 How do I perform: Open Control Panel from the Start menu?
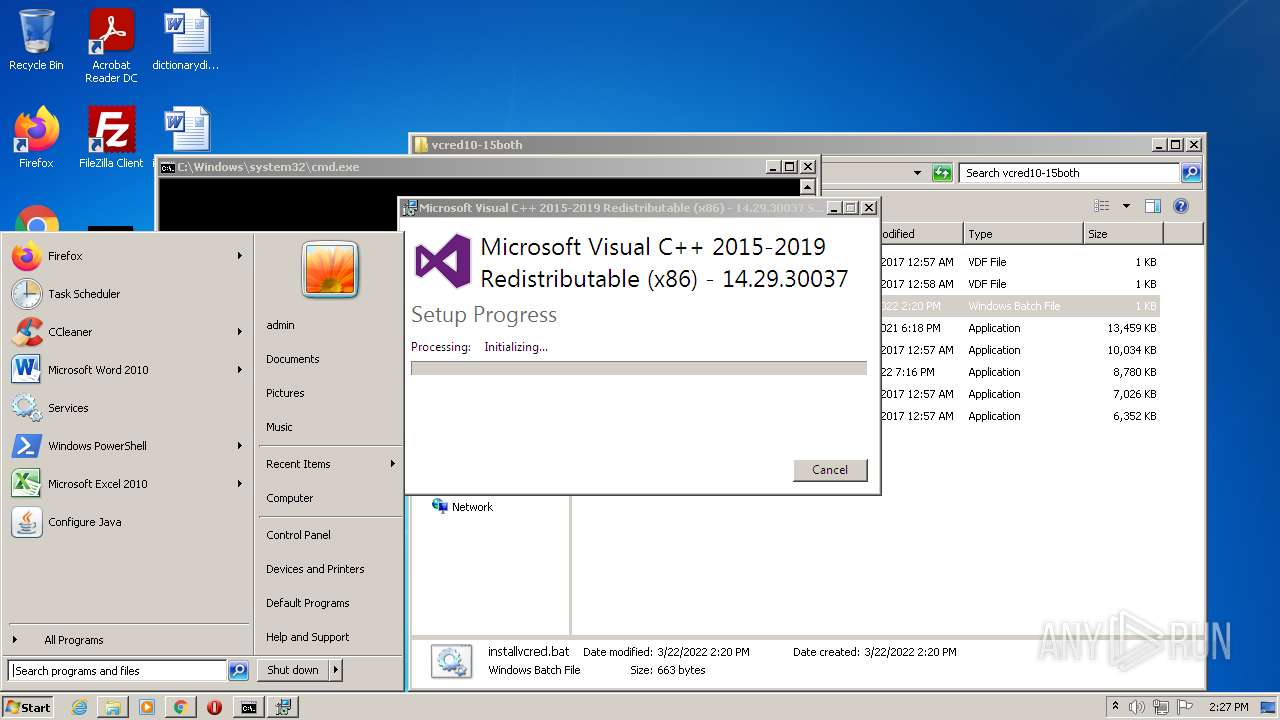(298, 535)
